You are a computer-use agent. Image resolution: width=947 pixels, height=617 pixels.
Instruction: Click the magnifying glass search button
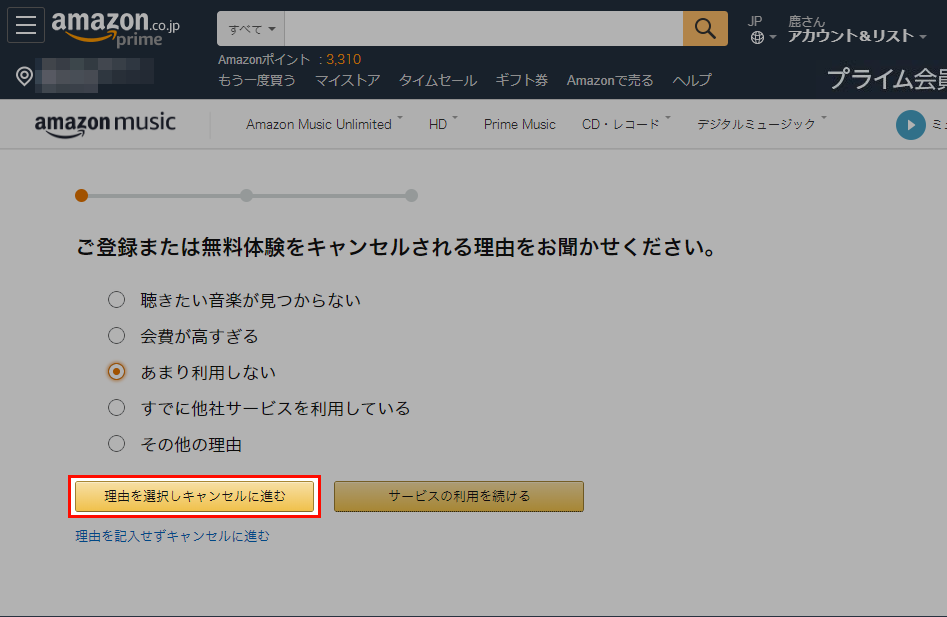click(705, 29)
